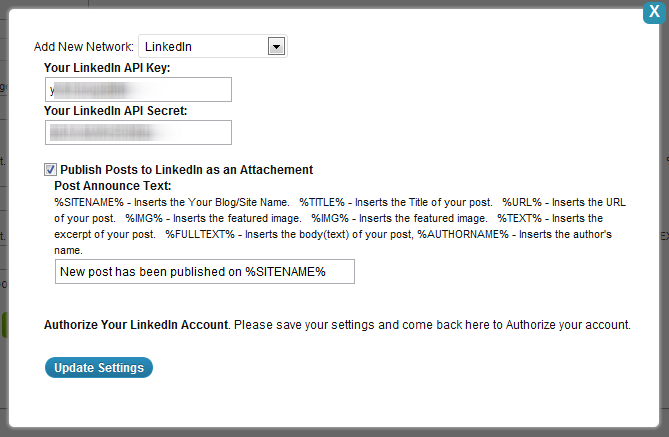The image size is (669, 437).
Task: Click the Your LinkedIn API Key label
Action: click(x=107, y=68)
